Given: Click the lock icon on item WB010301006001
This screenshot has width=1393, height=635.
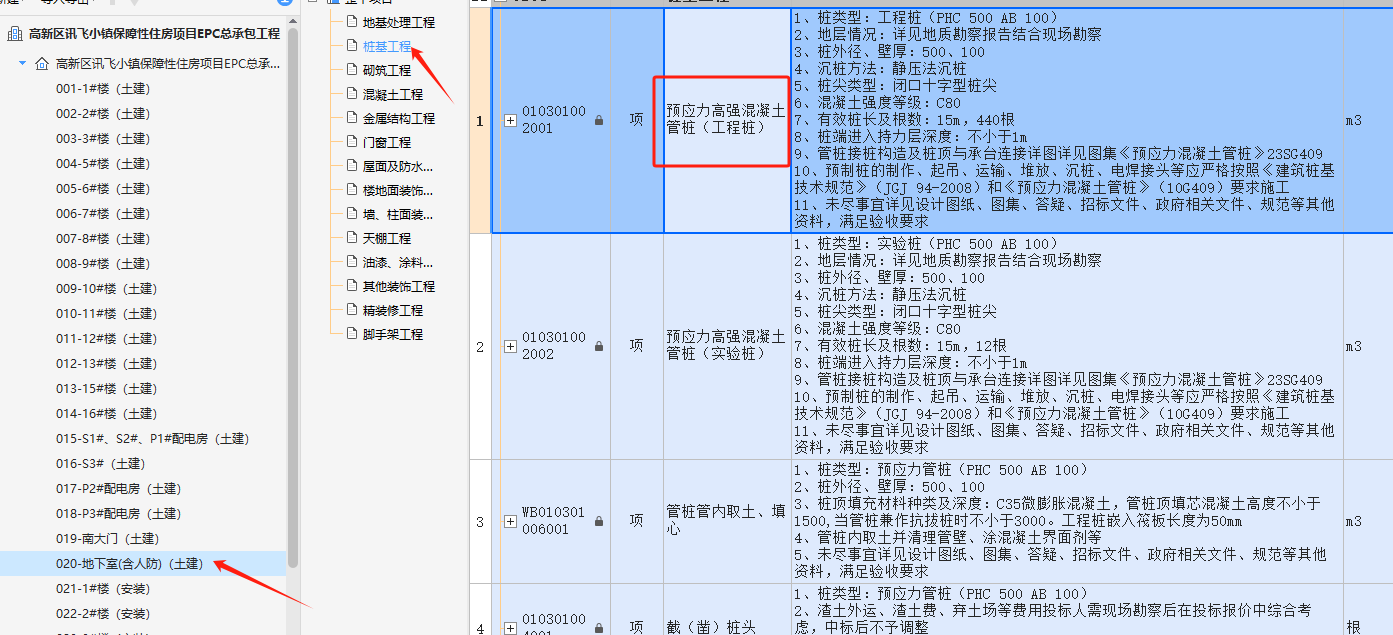Looking at the screenshot, I should (599, 521).
